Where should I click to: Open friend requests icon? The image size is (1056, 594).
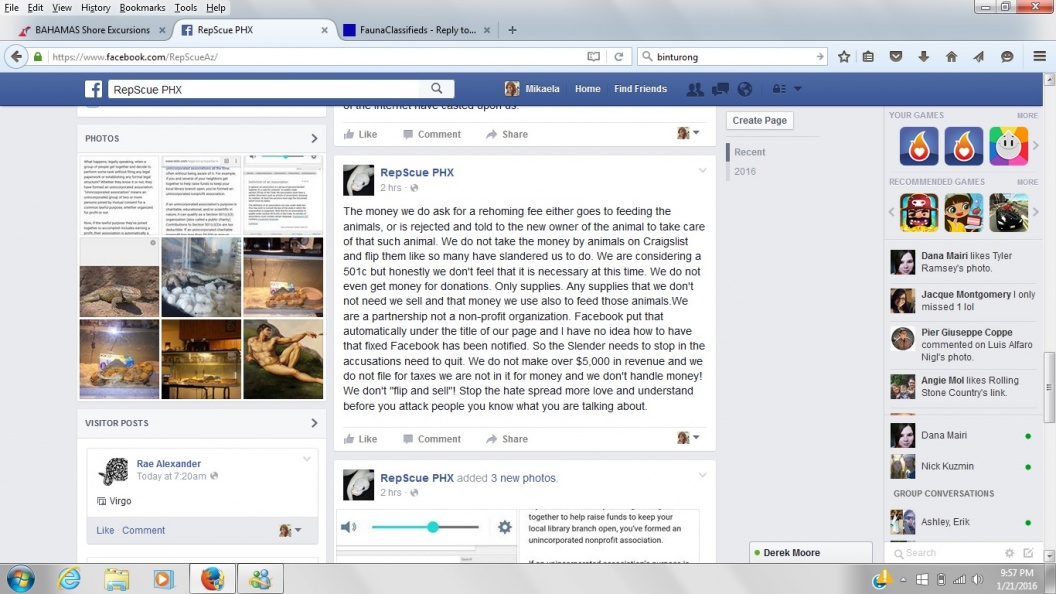(694, 89)
